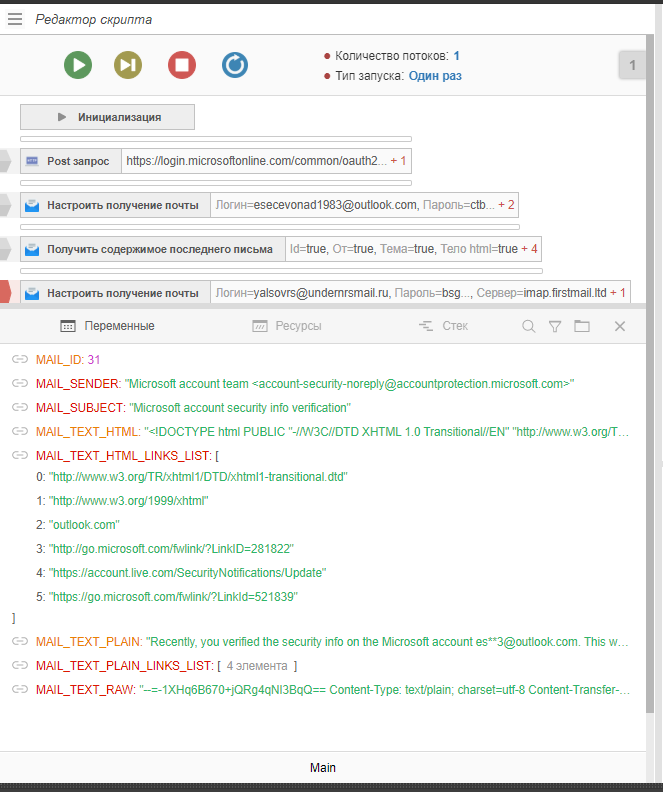Click mail icon of firstmail setup action

pos(32,293)
